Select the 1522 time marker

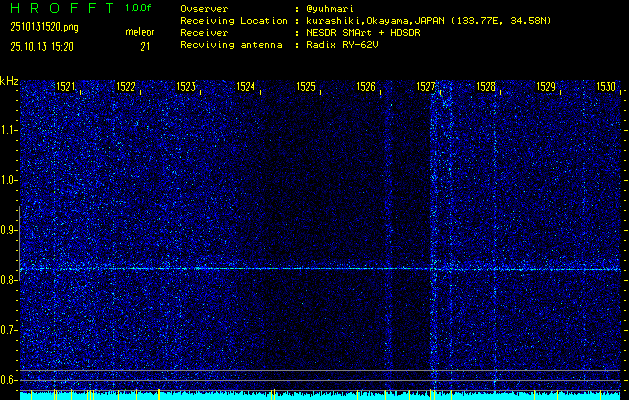[126, 86]
